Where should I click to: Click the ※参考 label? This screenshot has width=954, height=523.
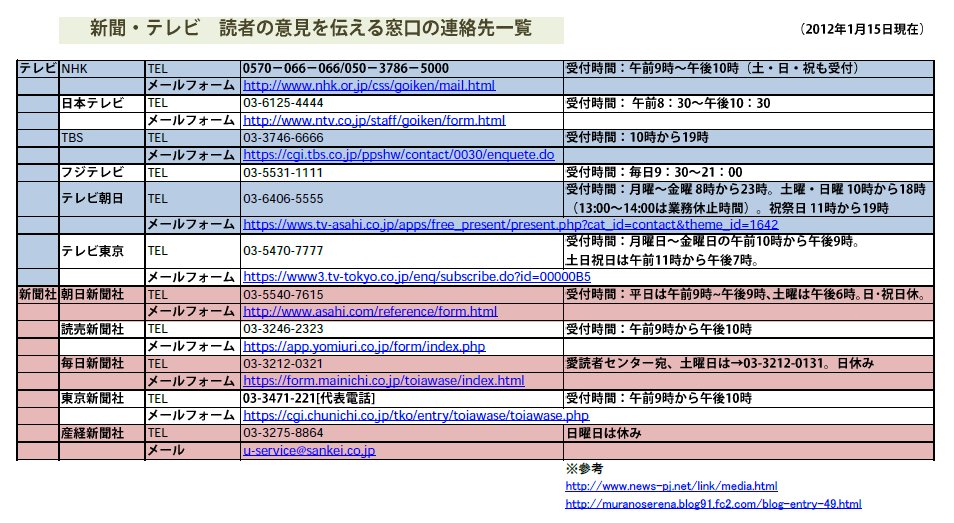[x=584, y=469]
